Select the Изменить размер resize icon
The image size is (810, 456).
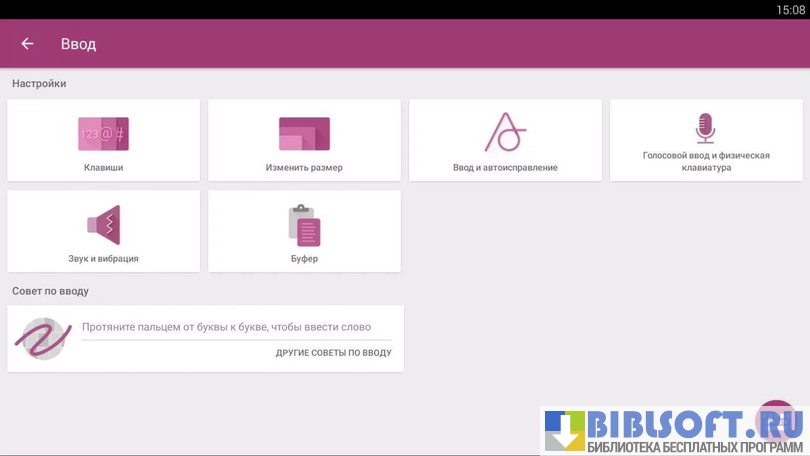tap(304, 133)
